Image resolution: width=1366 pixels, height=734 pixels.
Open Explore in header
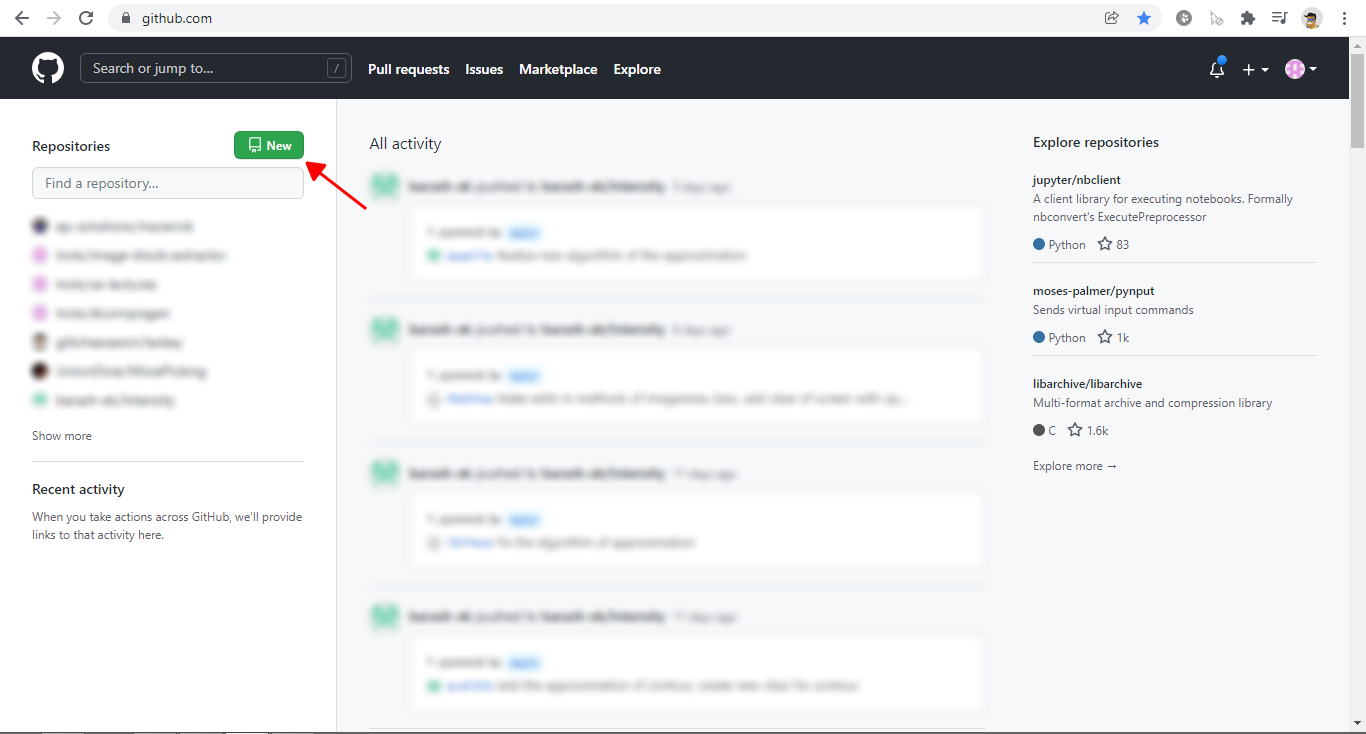pyautogui.click(x=637, y=69)
